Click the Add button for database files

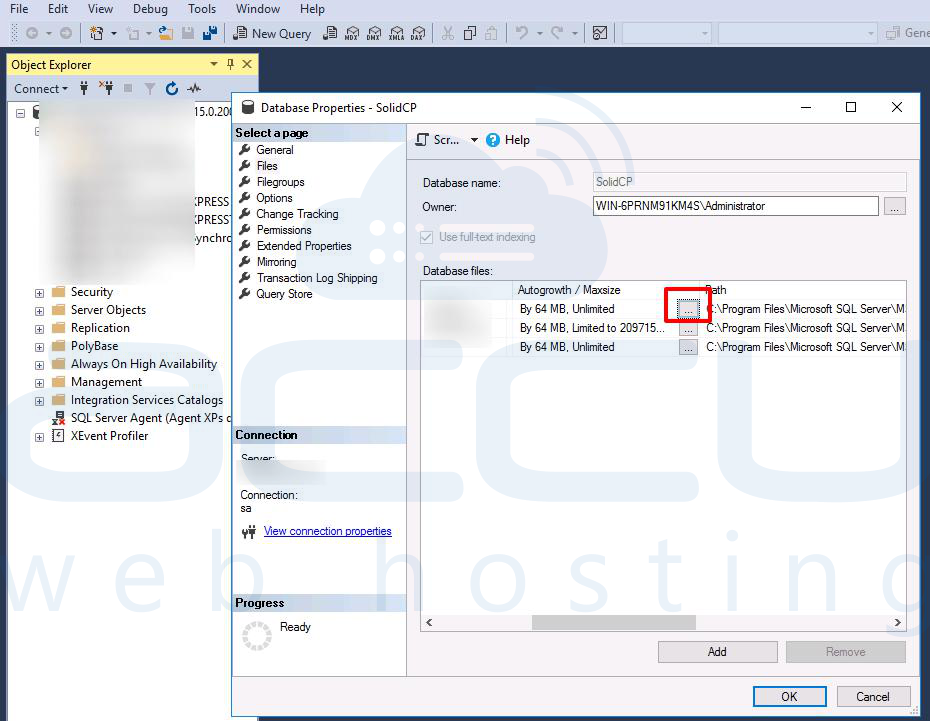(x=716, y=651)
